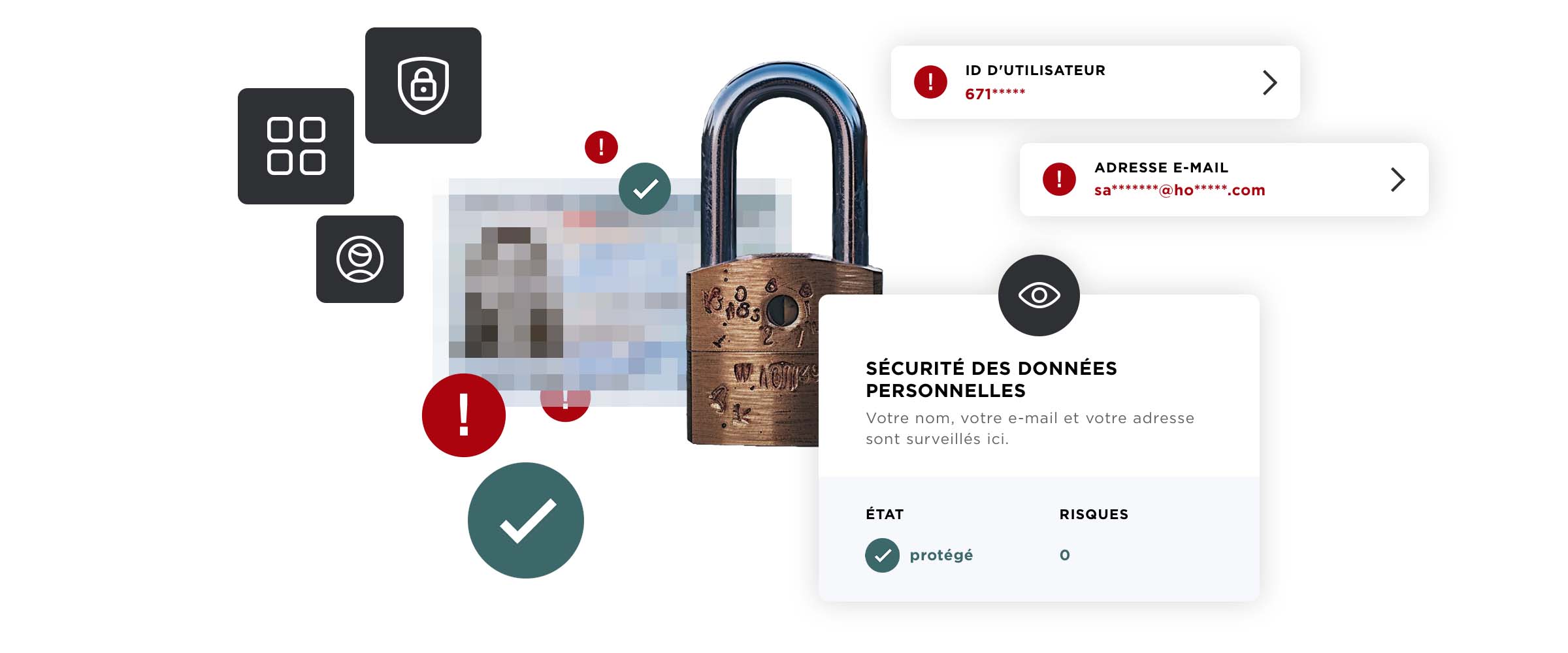Click the shield with lock icon tile
This screenshot has height=653, width=1568.
click(423, 86)
